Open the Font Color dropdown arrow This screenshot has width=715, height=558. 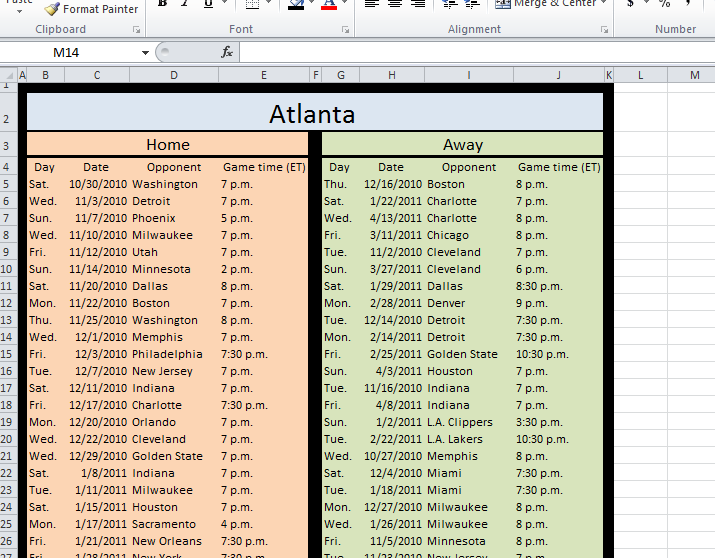(x=344, y=3)
